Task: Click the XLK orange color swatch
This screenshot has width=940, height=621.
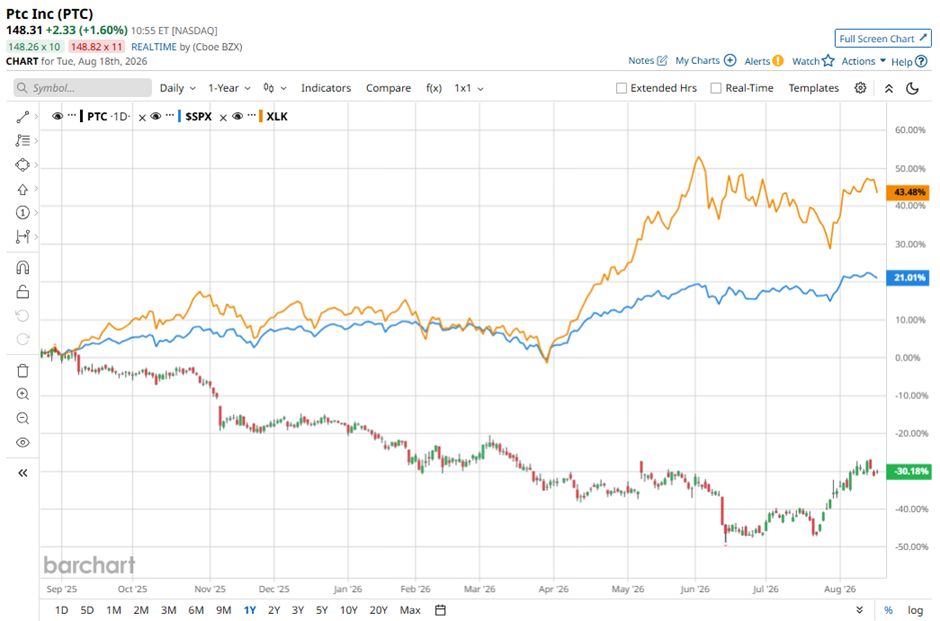Action: tap(261, 116)
